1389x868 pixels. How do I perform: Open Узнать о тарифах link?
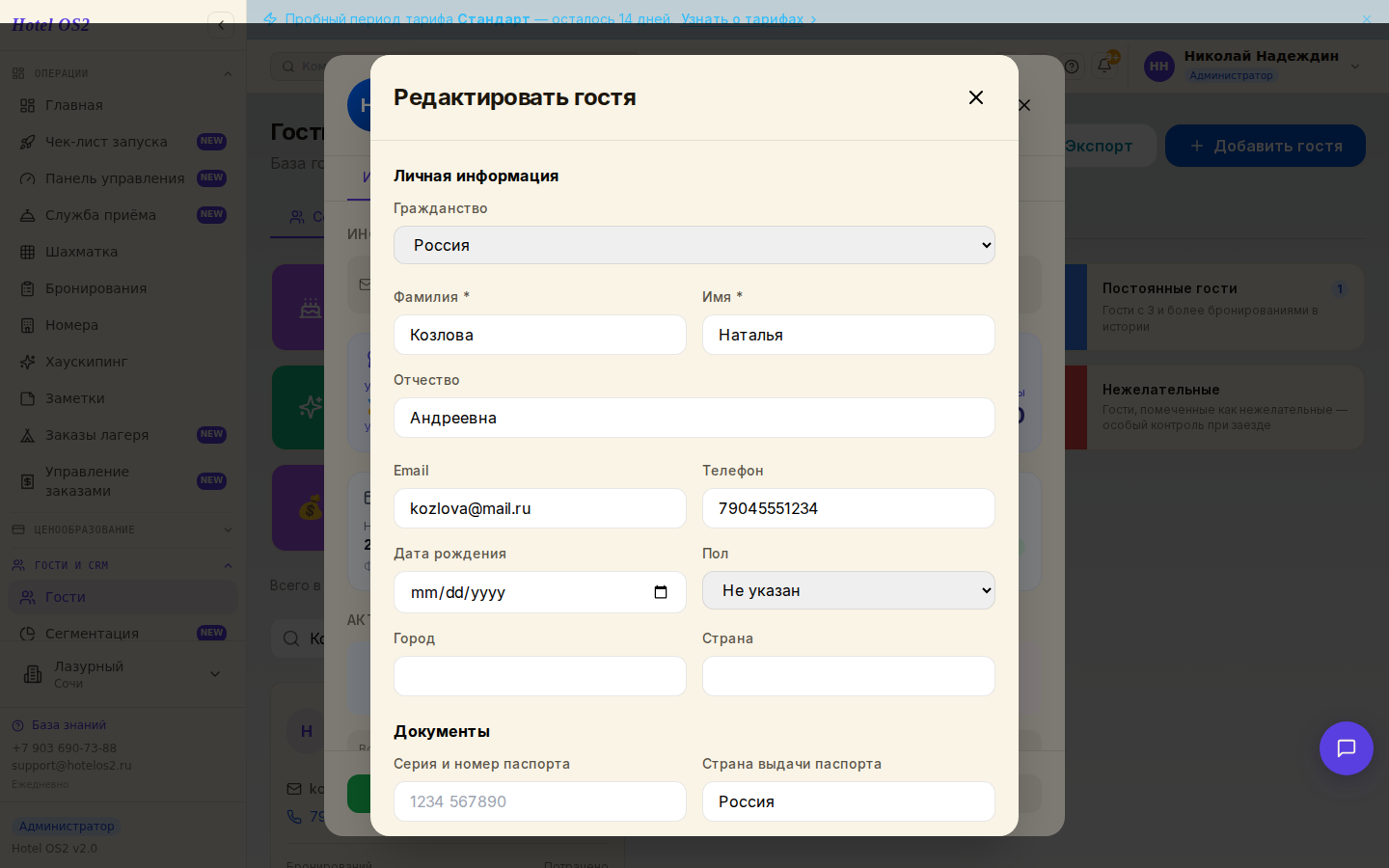pyautogui.click(x=749, y=18)
